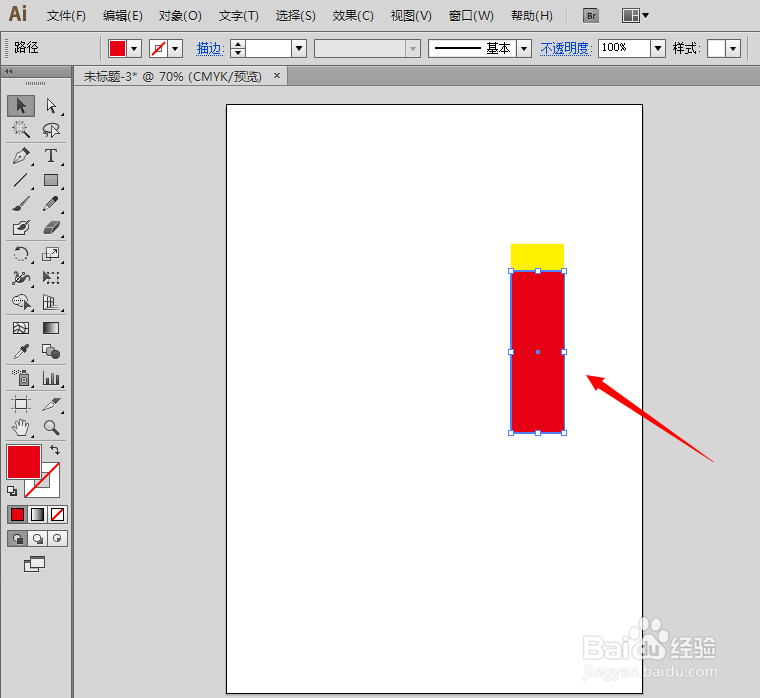Select the Lasso tool
This screenshot has width=760, height=698.
pos(51,129)
